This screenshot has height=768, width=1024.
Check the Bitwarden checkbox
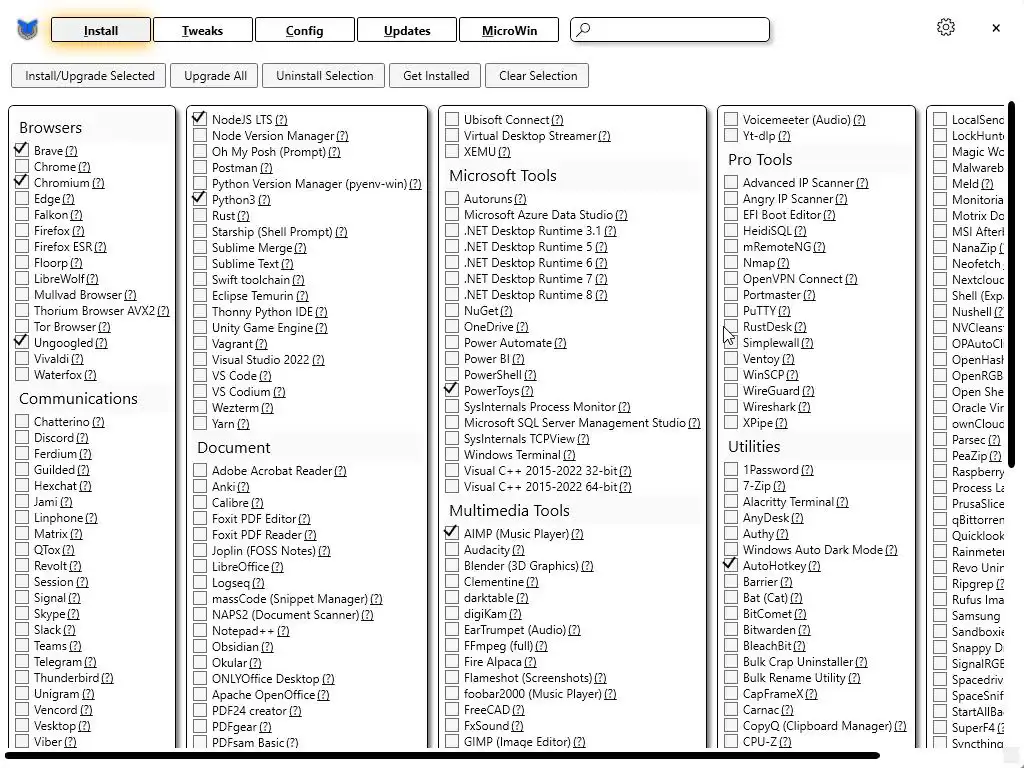pyautogui.click(x=731, y=630)
